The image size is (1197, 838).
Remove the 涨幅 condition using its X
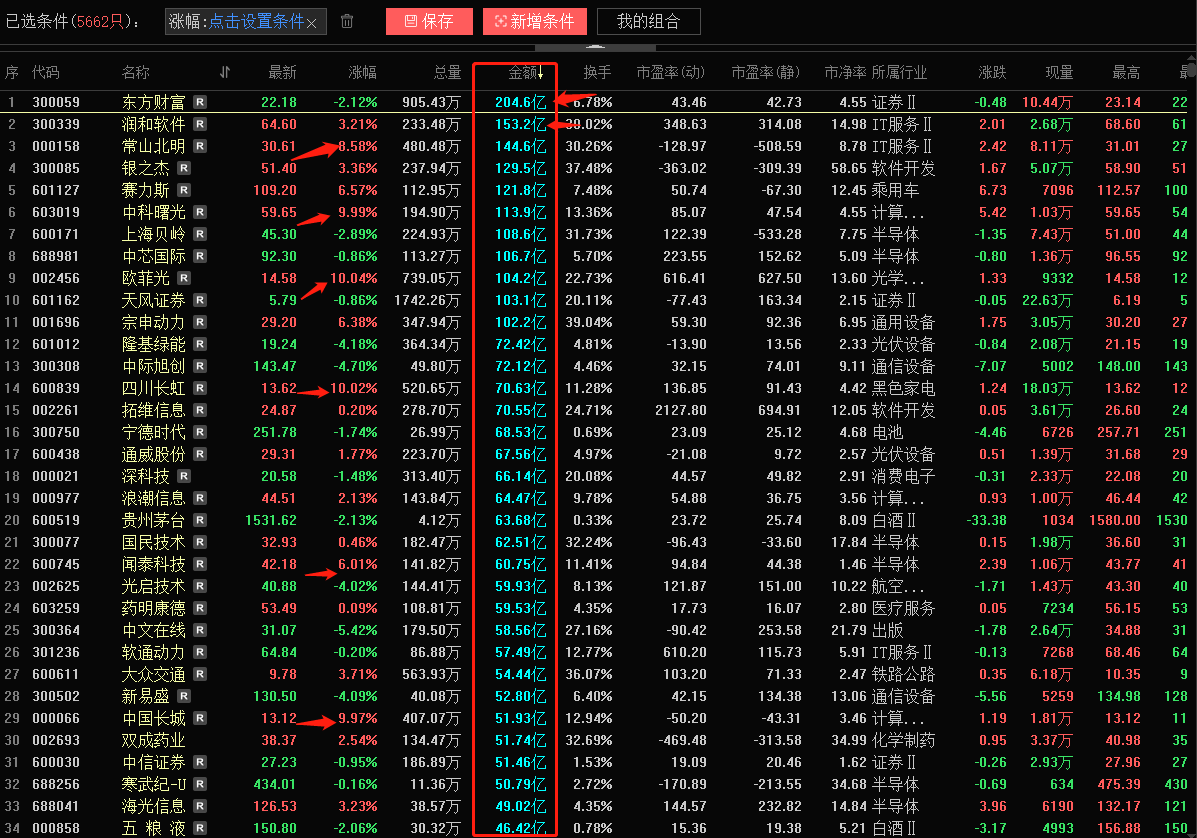coord(311,23)
